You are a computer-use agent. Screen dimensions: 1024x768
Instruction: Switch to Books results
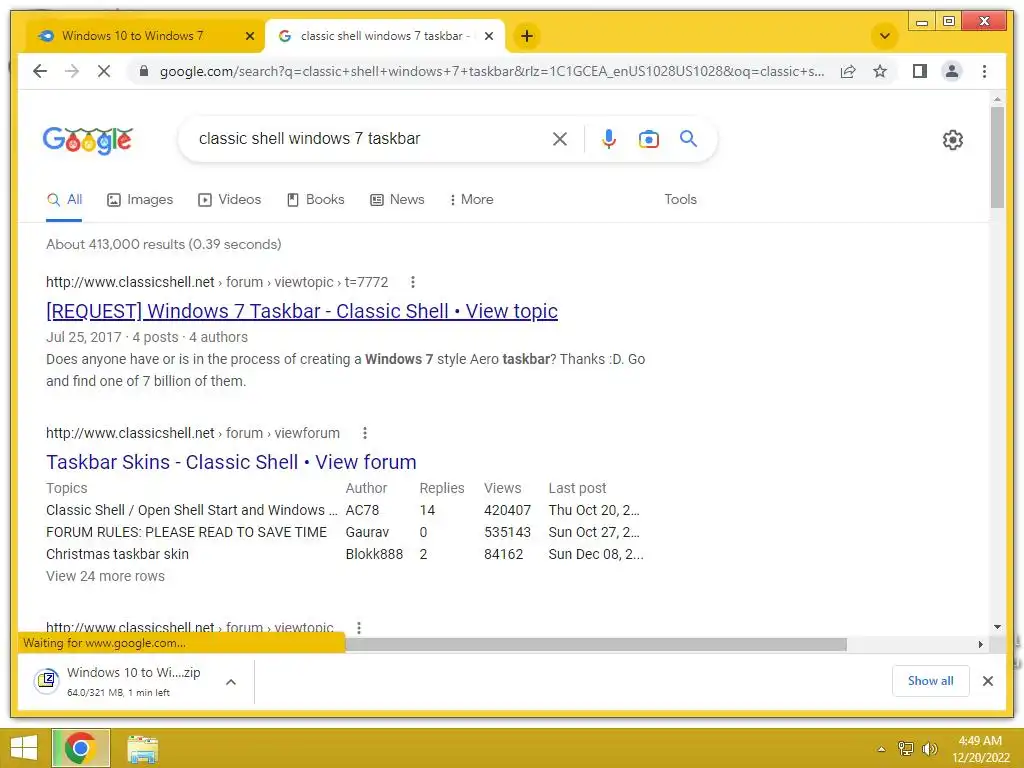315,200
